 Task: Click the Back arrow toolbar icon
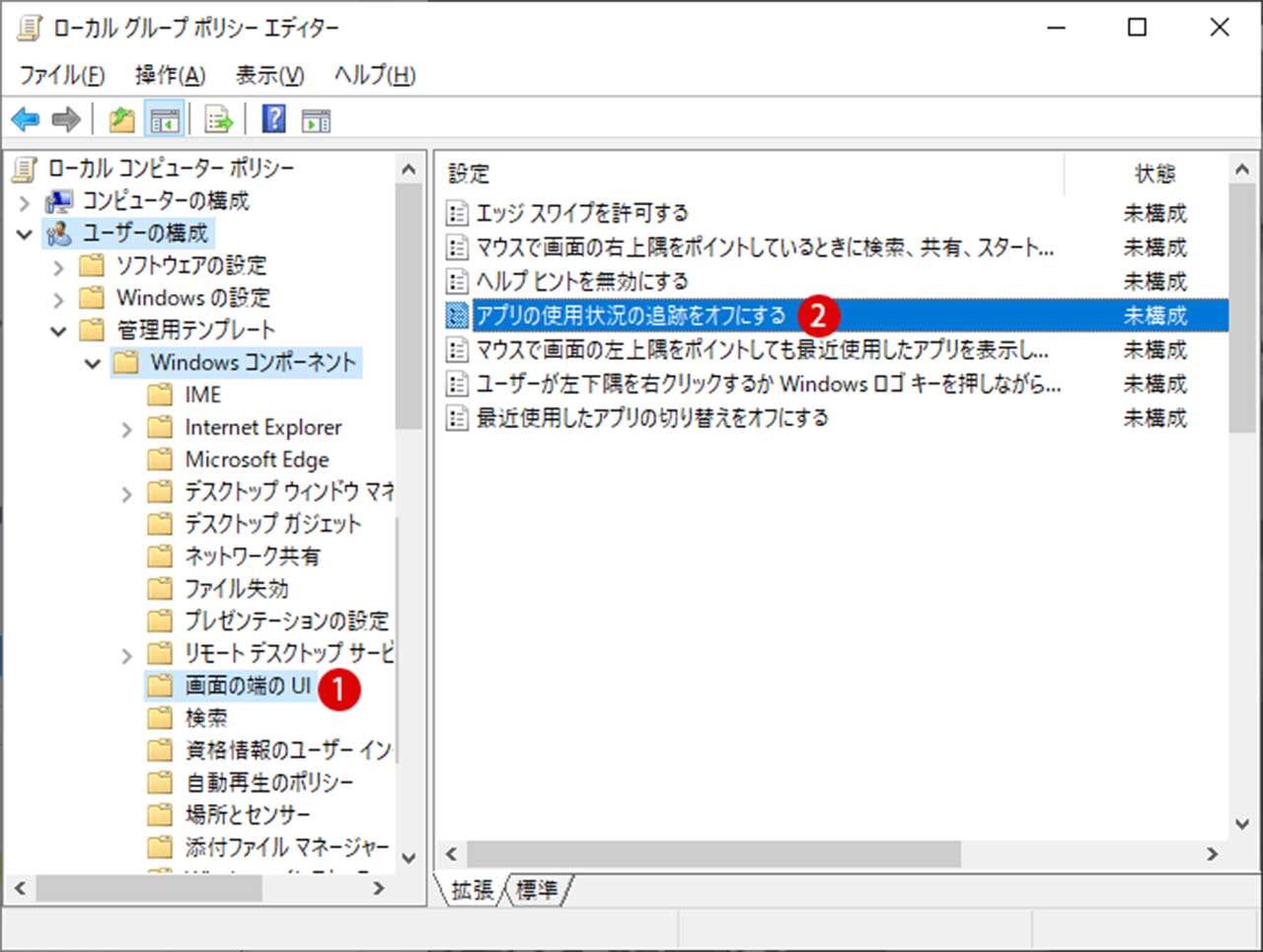tap(26, 120)
